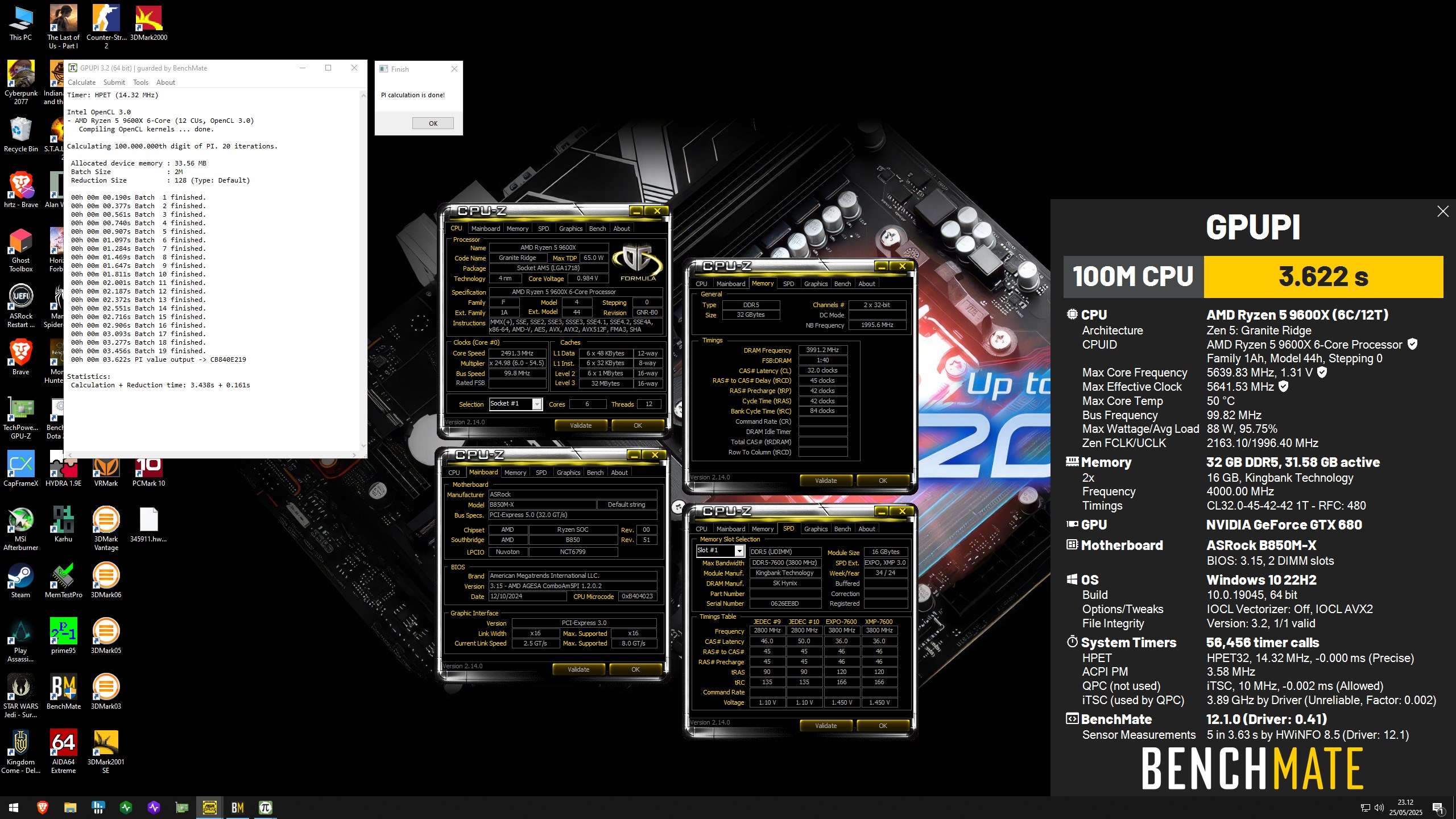The height and width of the screenshot is (819, 1456).
Task: Click the Default string field in Mainboard window
Action: coord(626,504)
